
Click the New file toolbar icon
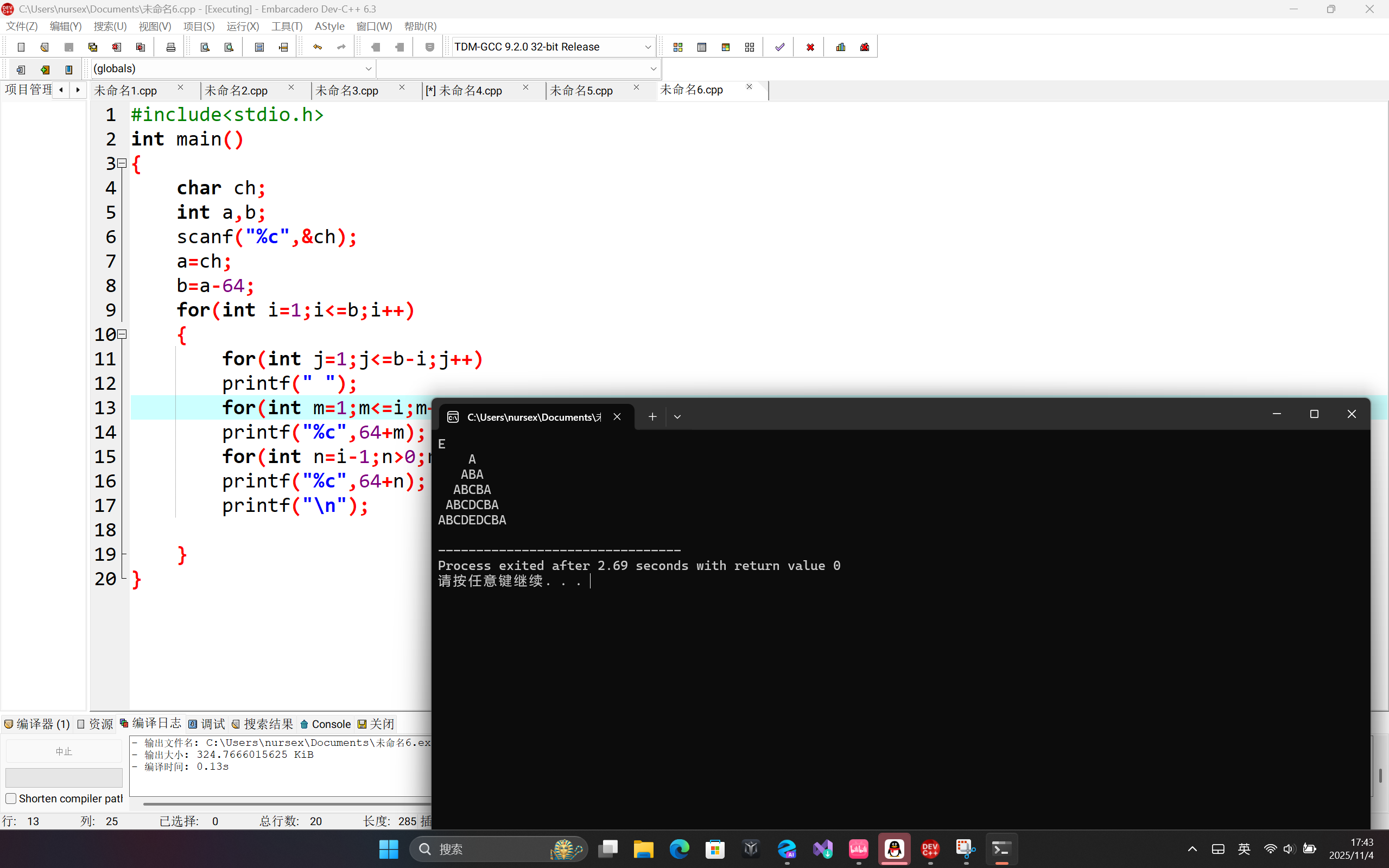(x=21, y=47)
